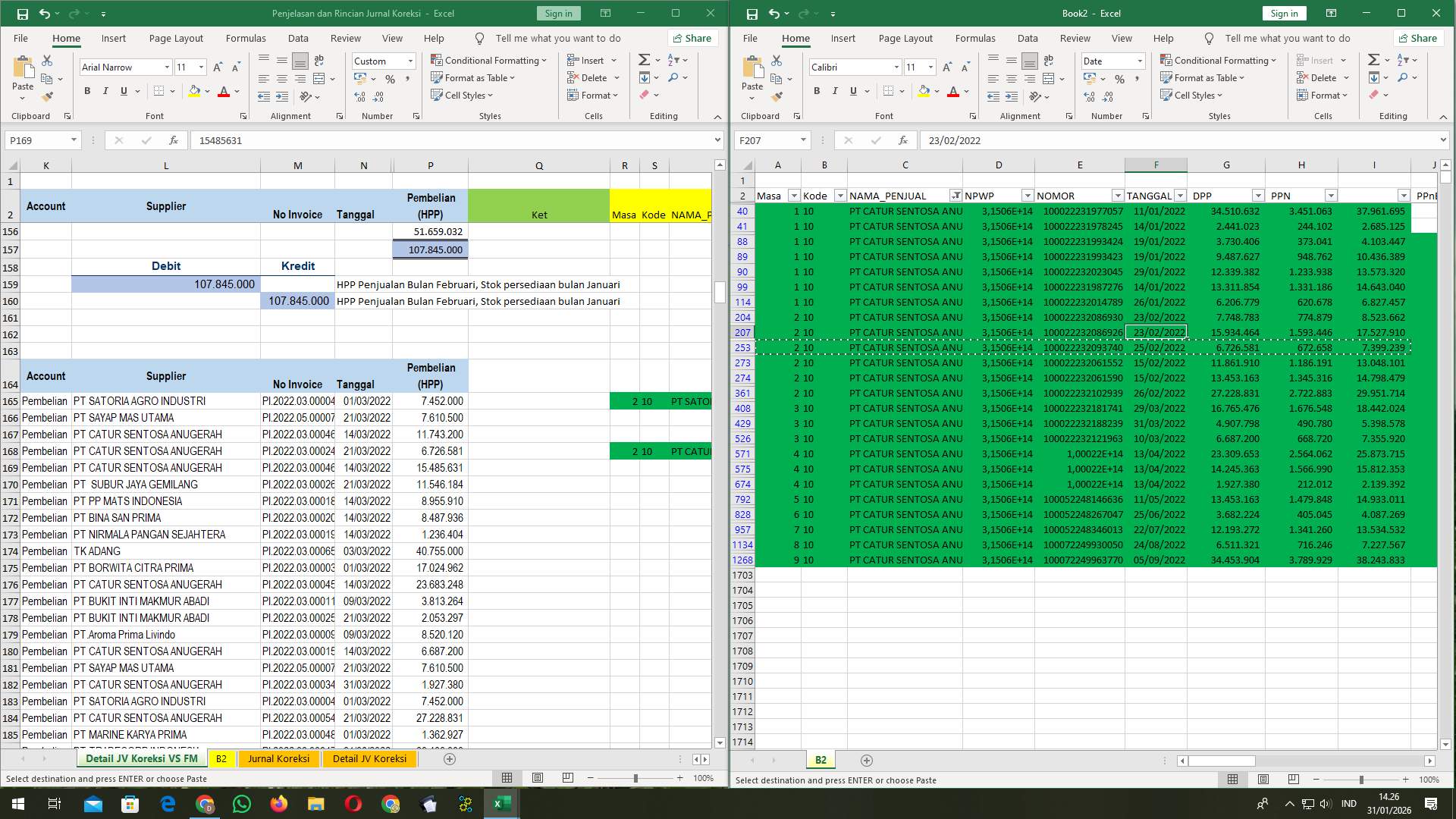Apply Fill Color to selected cells
Viewport: 1456px width, 819px height.
tap(194, 91)
